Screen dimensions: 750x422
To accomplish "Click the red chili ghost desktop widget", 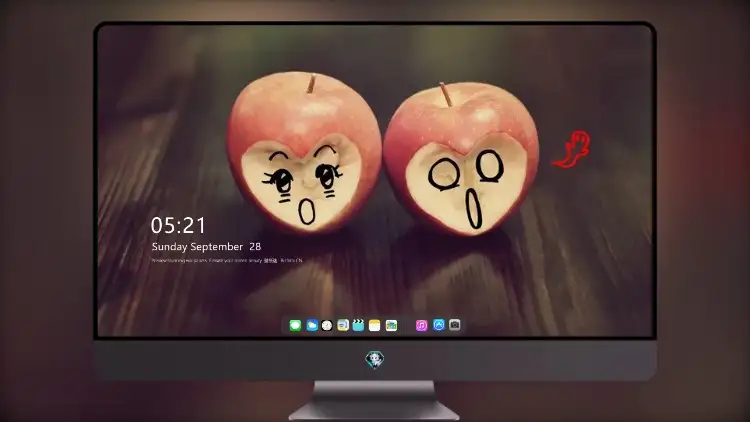I will [572, 149].
